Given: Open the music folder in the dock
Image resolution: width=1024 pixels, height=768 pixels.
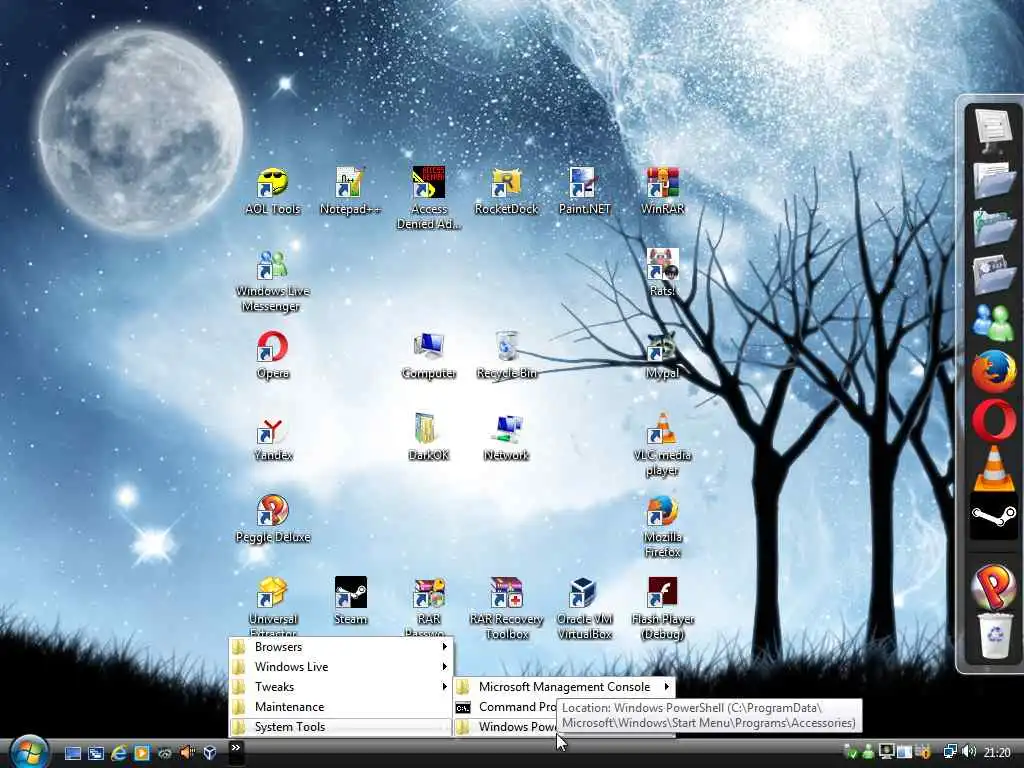Looking at the screenshot, I should click(993, 227).
